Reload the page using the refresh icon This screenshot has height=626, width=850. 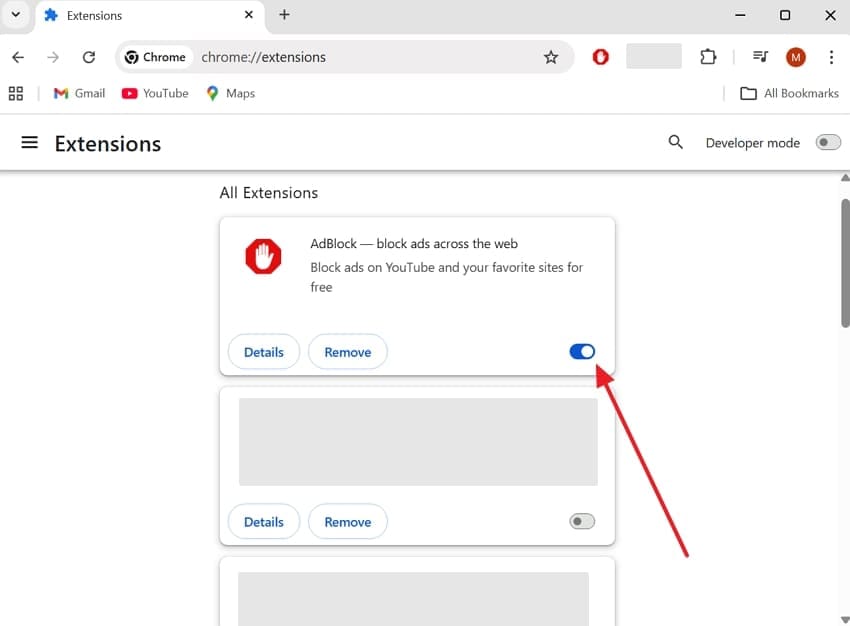click(89, 58)
